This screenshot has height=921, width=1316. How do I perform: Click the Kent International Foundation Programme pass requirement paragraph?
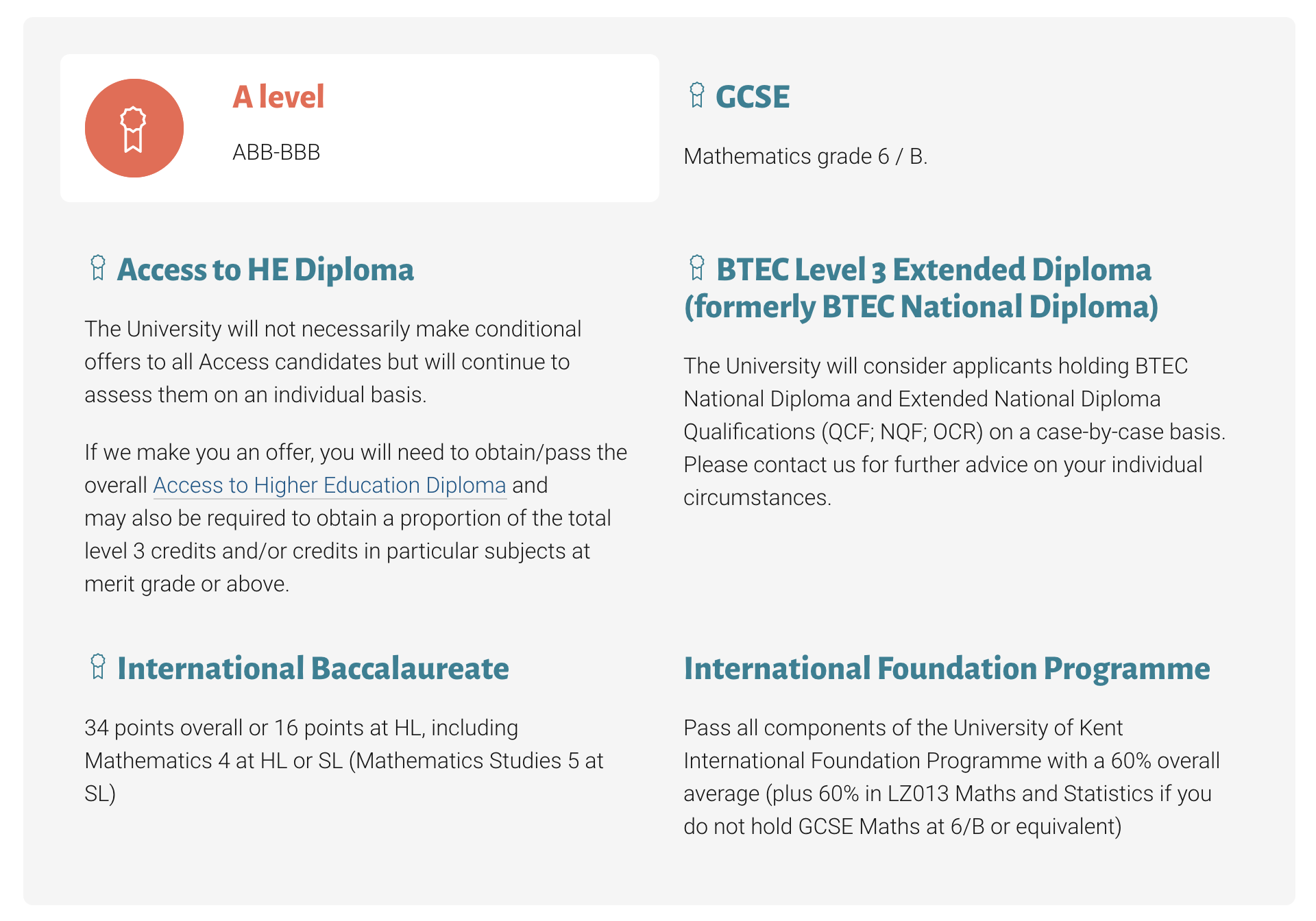951,777
